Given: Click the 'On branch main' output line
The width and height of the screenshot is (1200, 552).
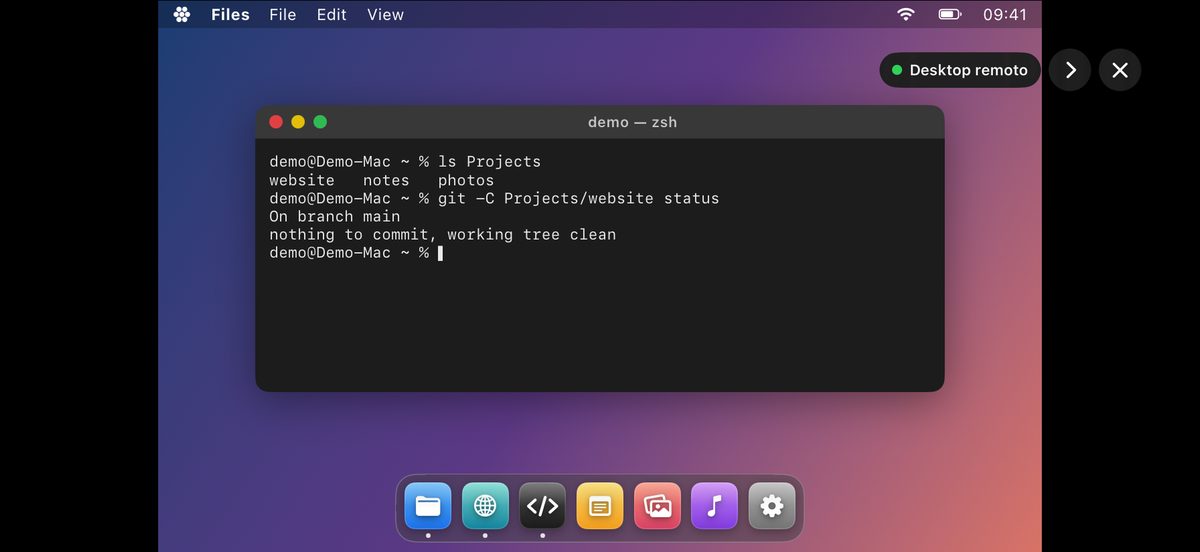Looking at the screenshot, I should pyautogui.click(x=334, y=216).
